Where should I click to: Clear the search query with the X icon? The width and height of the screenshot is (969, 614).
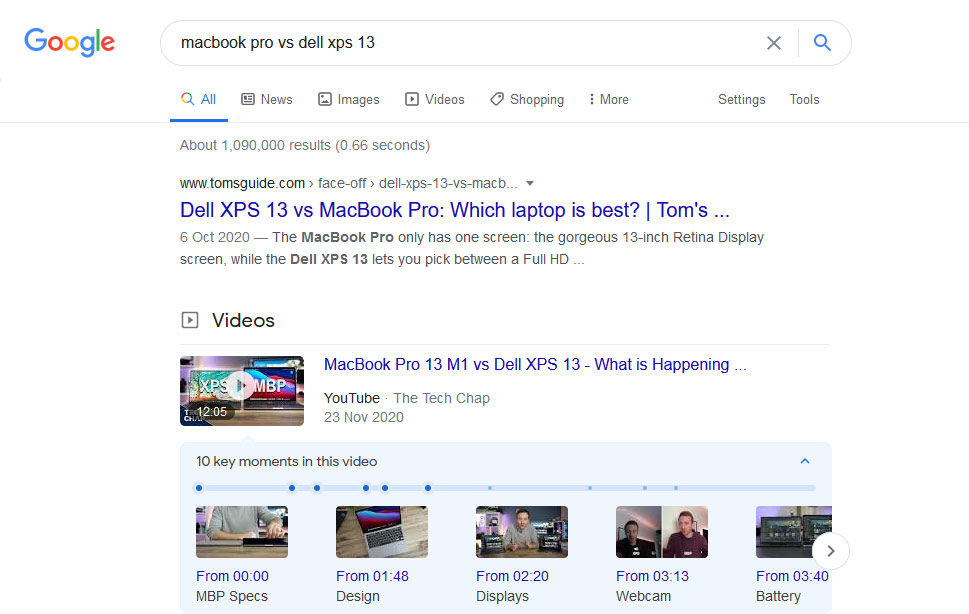[x=774, y=43]
